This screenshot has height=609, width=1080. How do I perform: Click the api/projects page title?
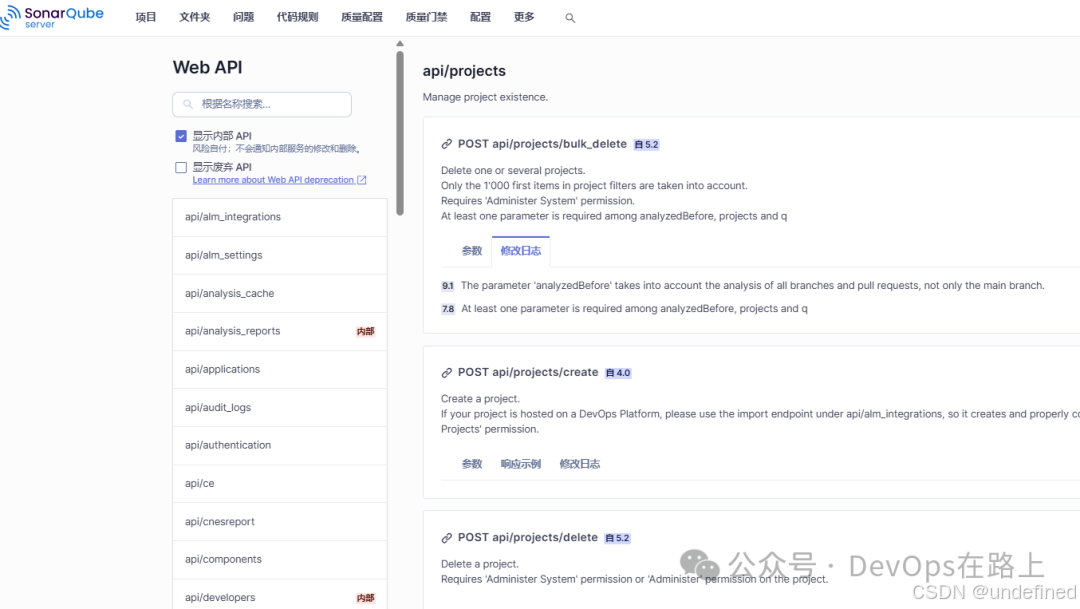(464, 71)
